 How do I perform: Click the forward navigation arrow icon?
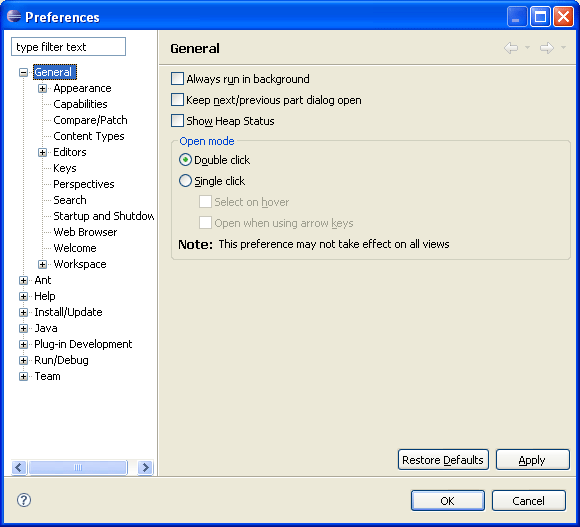[x=547, y=48]
